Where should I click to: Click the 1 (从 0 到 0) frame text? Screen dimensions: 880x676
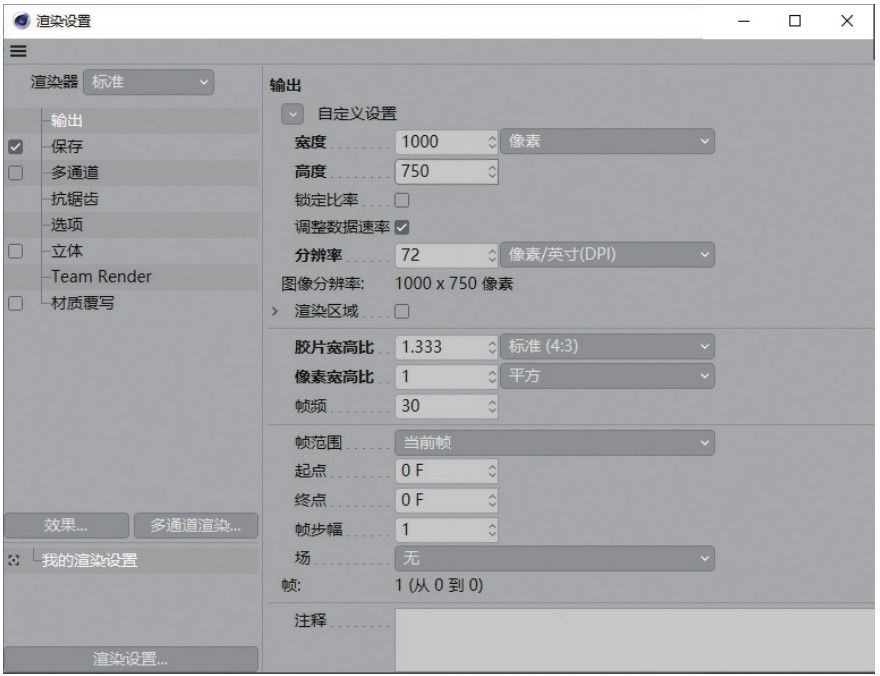click(x=439, y=585)
